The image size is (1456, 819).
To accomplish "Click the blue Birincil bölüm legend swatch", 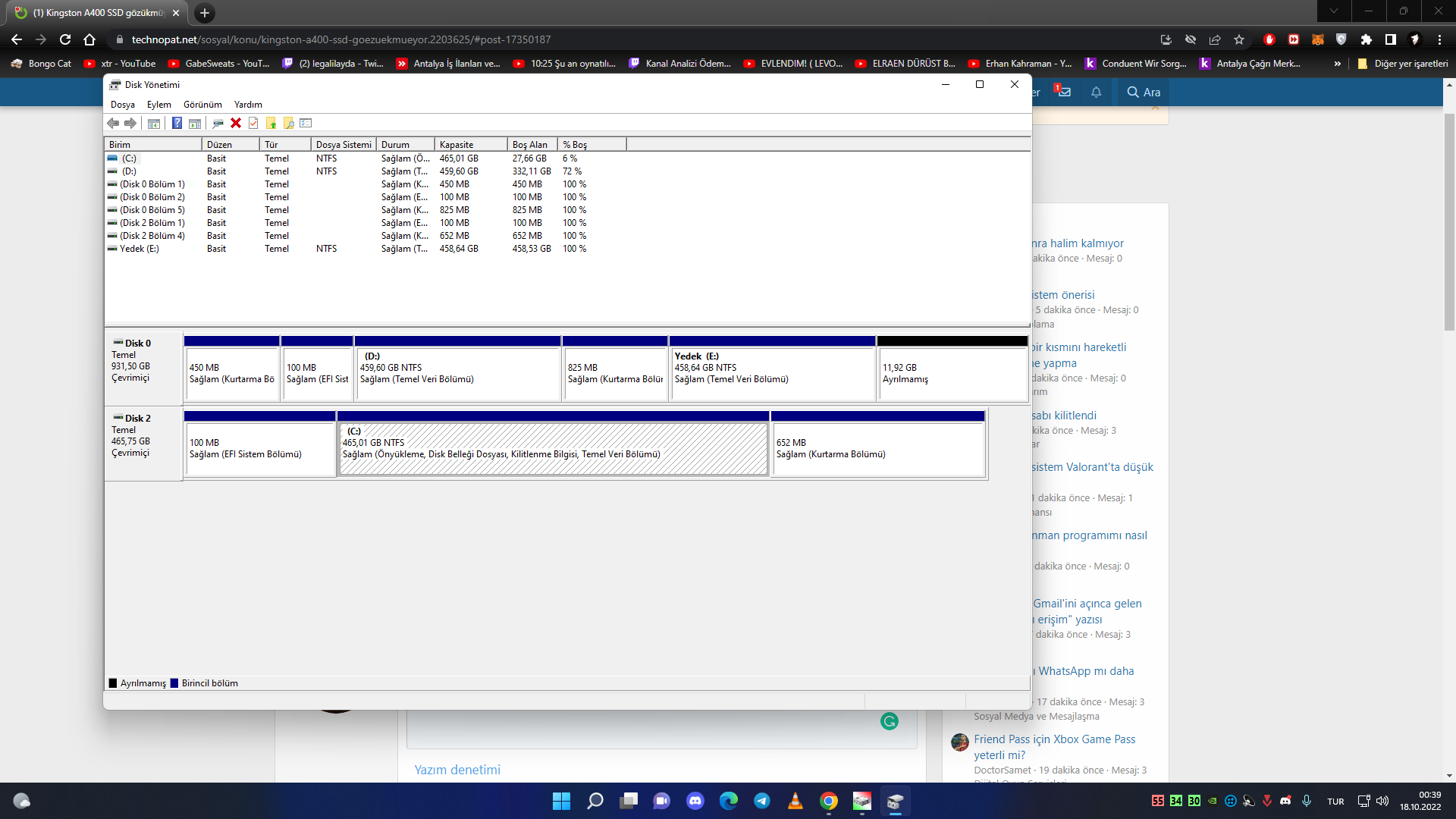I will tap(174, 683).
